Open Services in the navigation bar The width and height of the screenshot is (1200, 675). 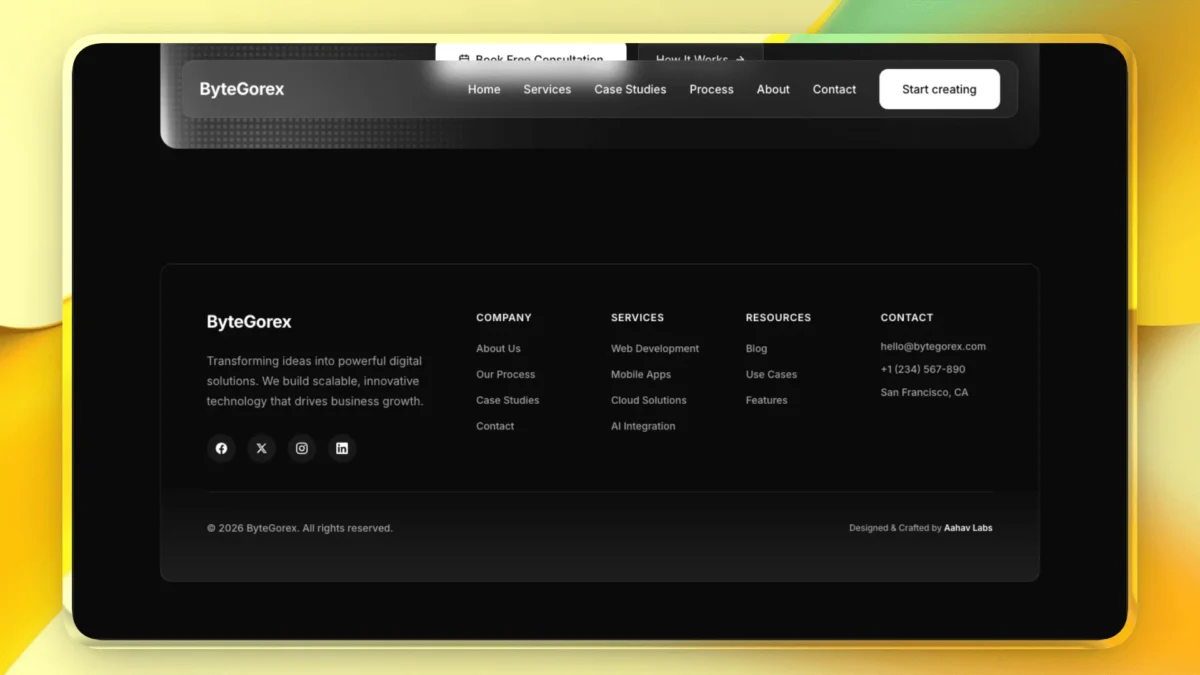547,89
